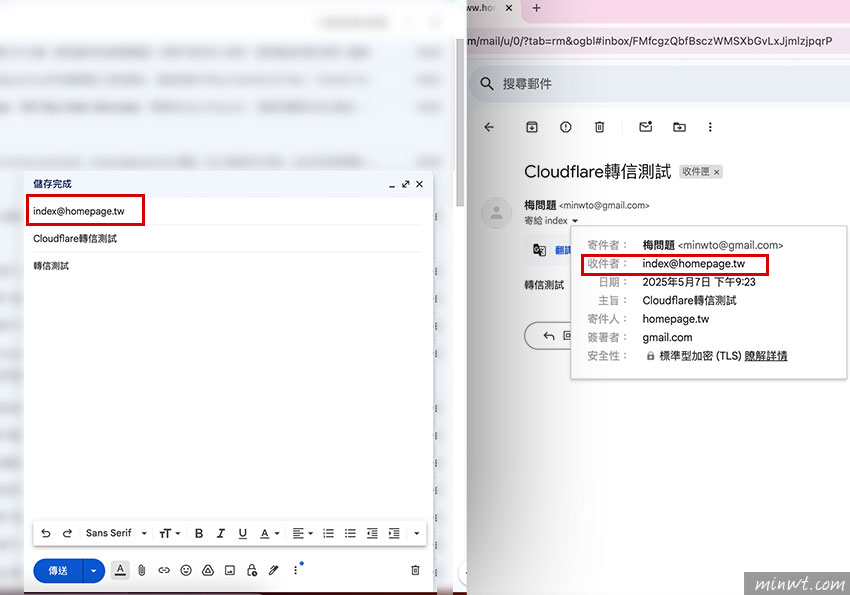
Task: Click the blue 傳送 send button
Action: [x=58, y=571]
